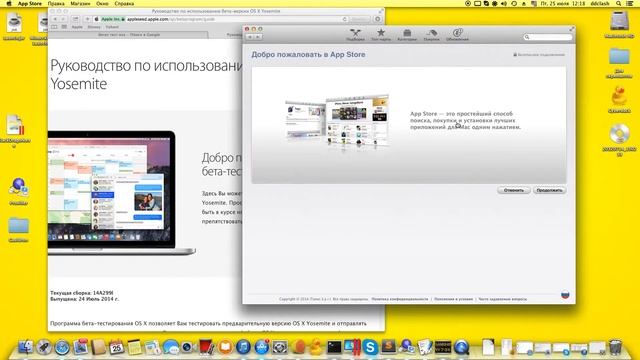The height and width of the screenshot is (360, 640).
Task: Open the Apple menu
Action: (x=9, y=3)
